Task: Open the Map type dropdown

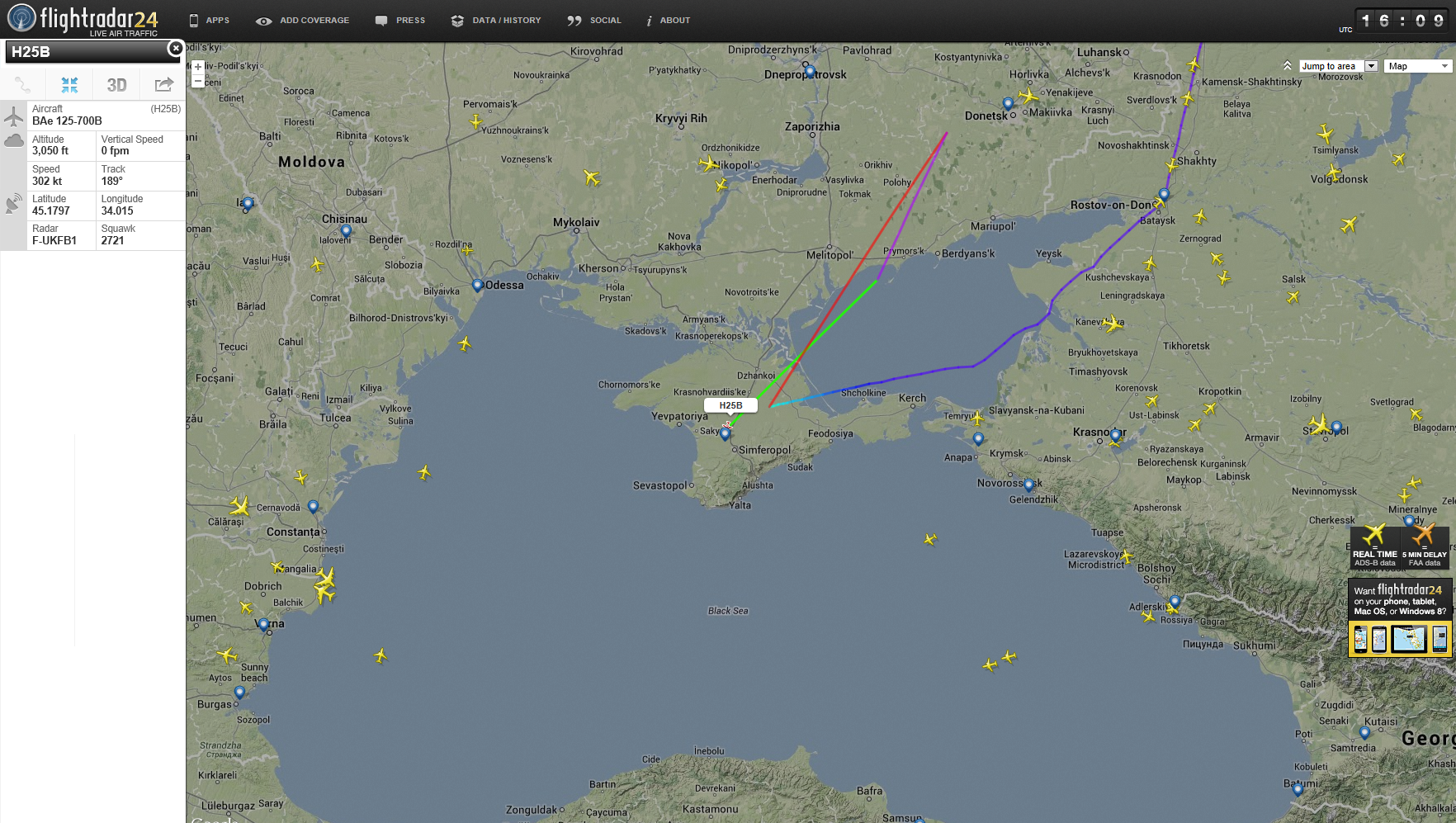Action: click(1417, 66)
